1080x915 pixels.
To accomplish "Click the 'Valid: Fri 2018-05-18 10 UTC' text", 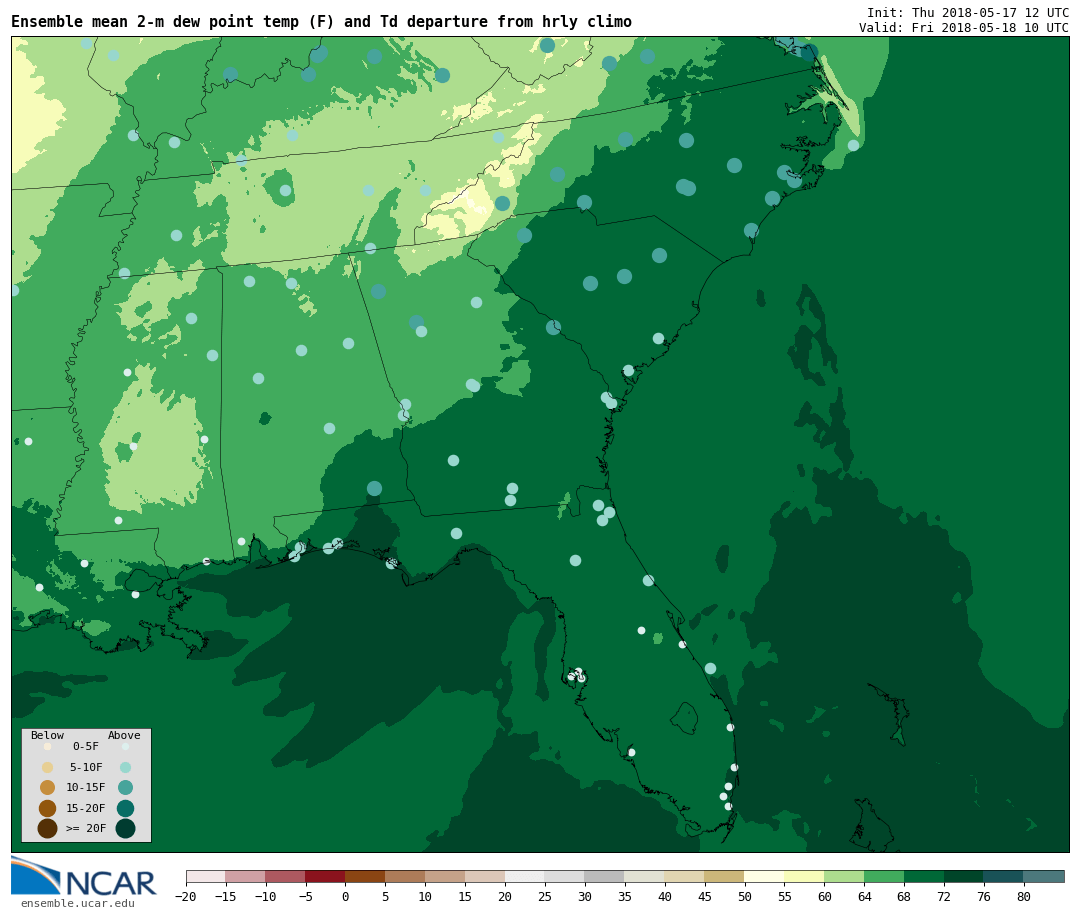I will click(963, 28).
